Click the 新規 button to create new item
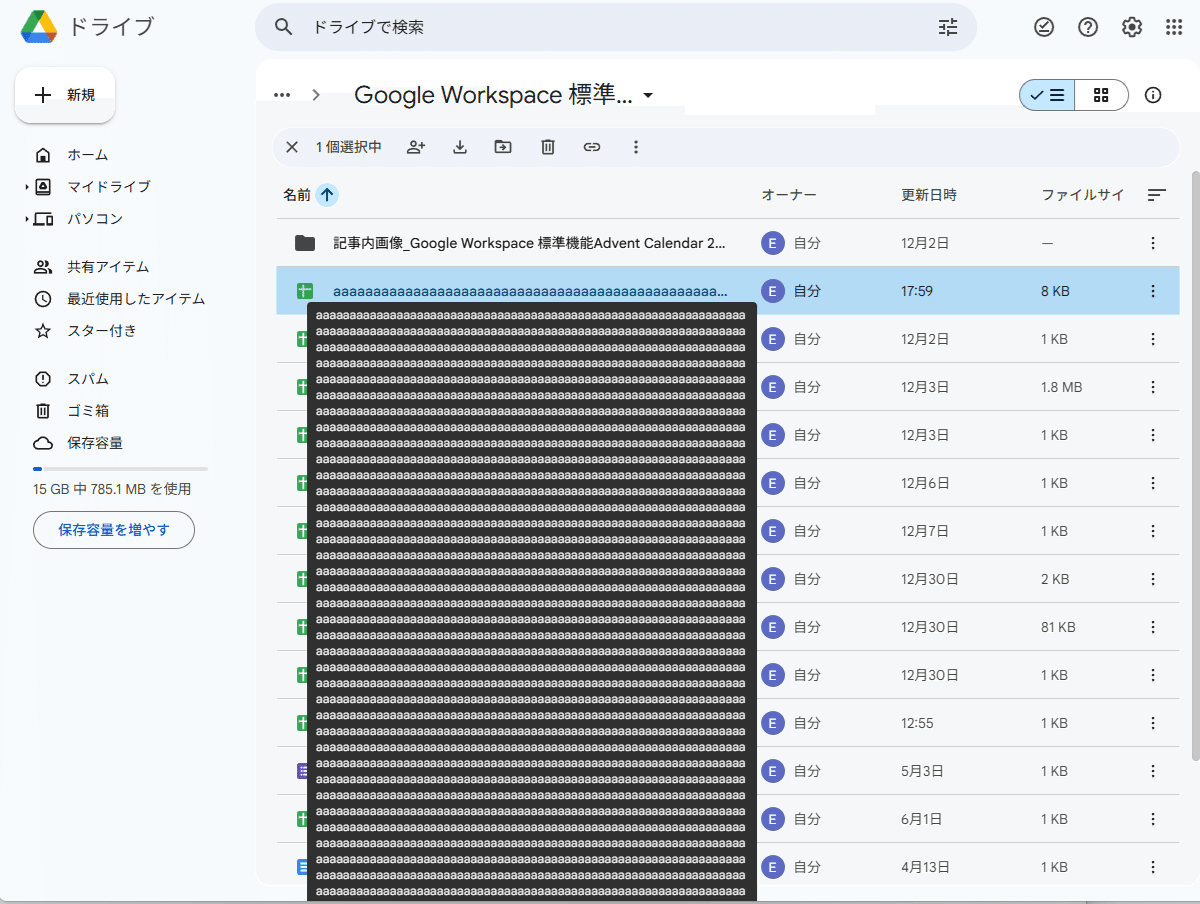The width and height of the screenshot is (1200, 904). pos(64,94)
